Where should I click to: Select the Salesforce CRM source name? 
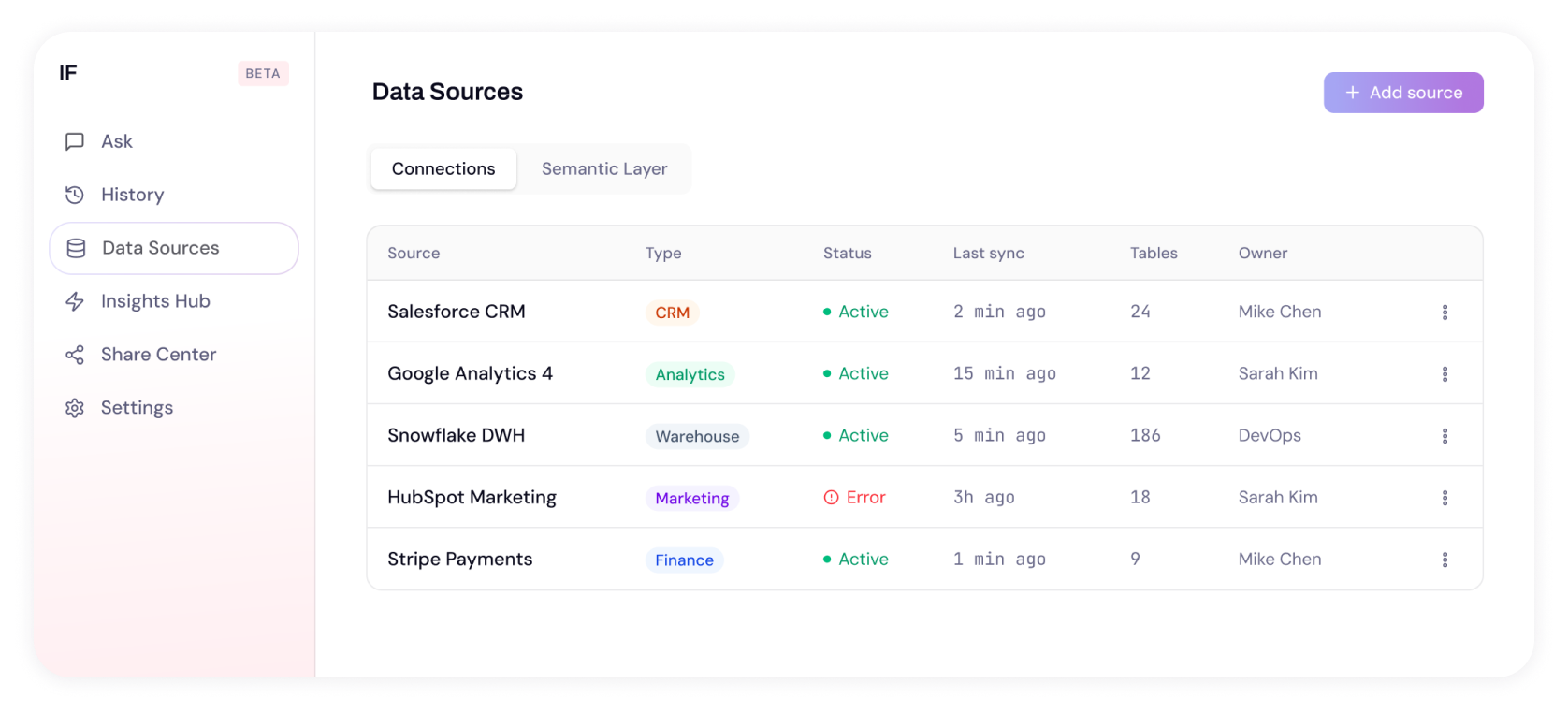coord(457,312)
